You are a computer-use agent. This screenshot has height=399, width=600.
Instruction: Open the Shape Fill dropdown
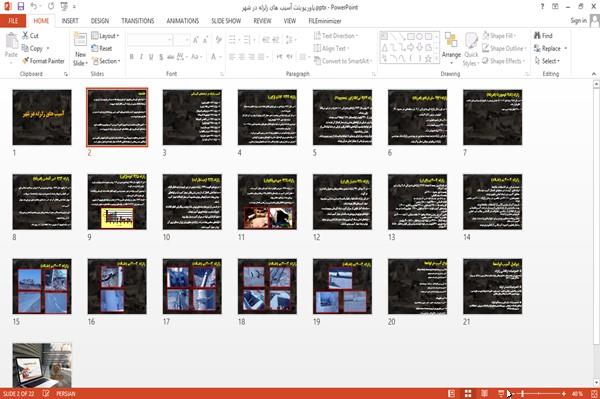pyautogui.click(x=500, y=36)
